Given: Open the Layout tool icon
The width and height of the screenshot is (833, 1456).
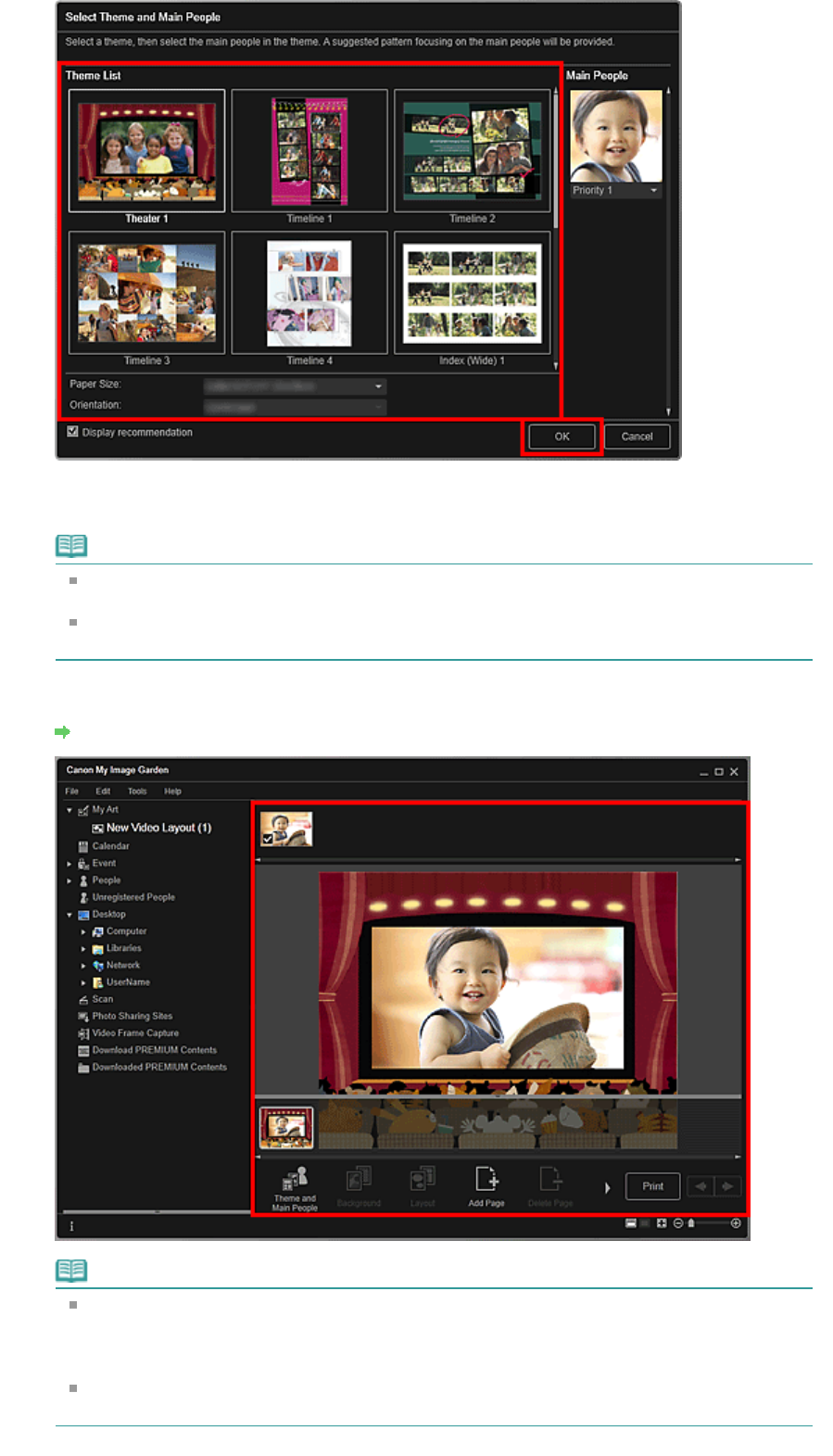Looking at the screenshot, I should click(423, 1186).
